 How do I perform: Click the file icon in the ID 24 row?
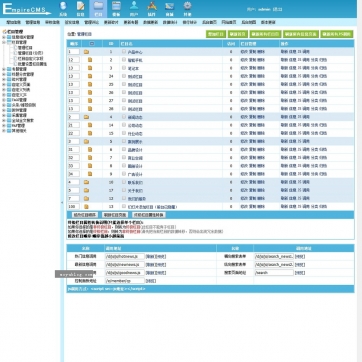90,76
